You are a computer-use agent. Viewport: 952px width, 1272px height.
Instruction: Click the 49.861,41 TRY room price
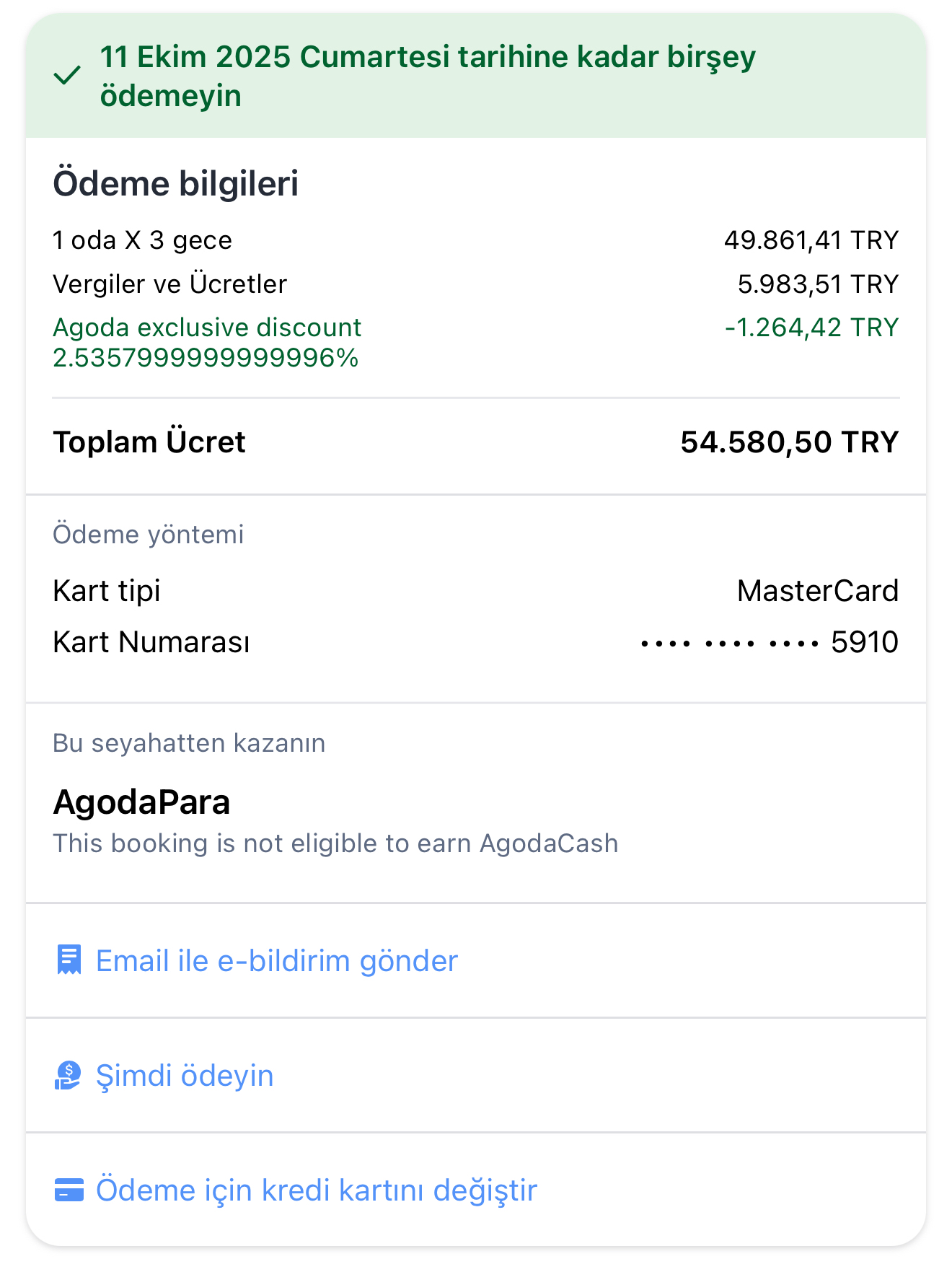click(811, 240)
